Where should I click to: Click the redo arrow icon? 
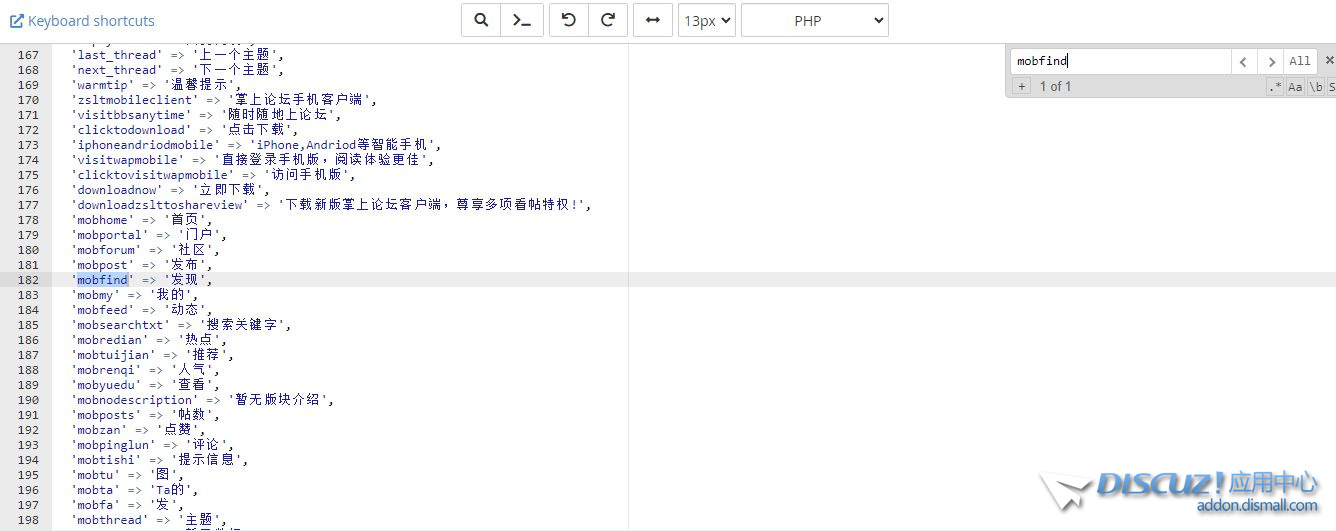(x=607, y=20)
